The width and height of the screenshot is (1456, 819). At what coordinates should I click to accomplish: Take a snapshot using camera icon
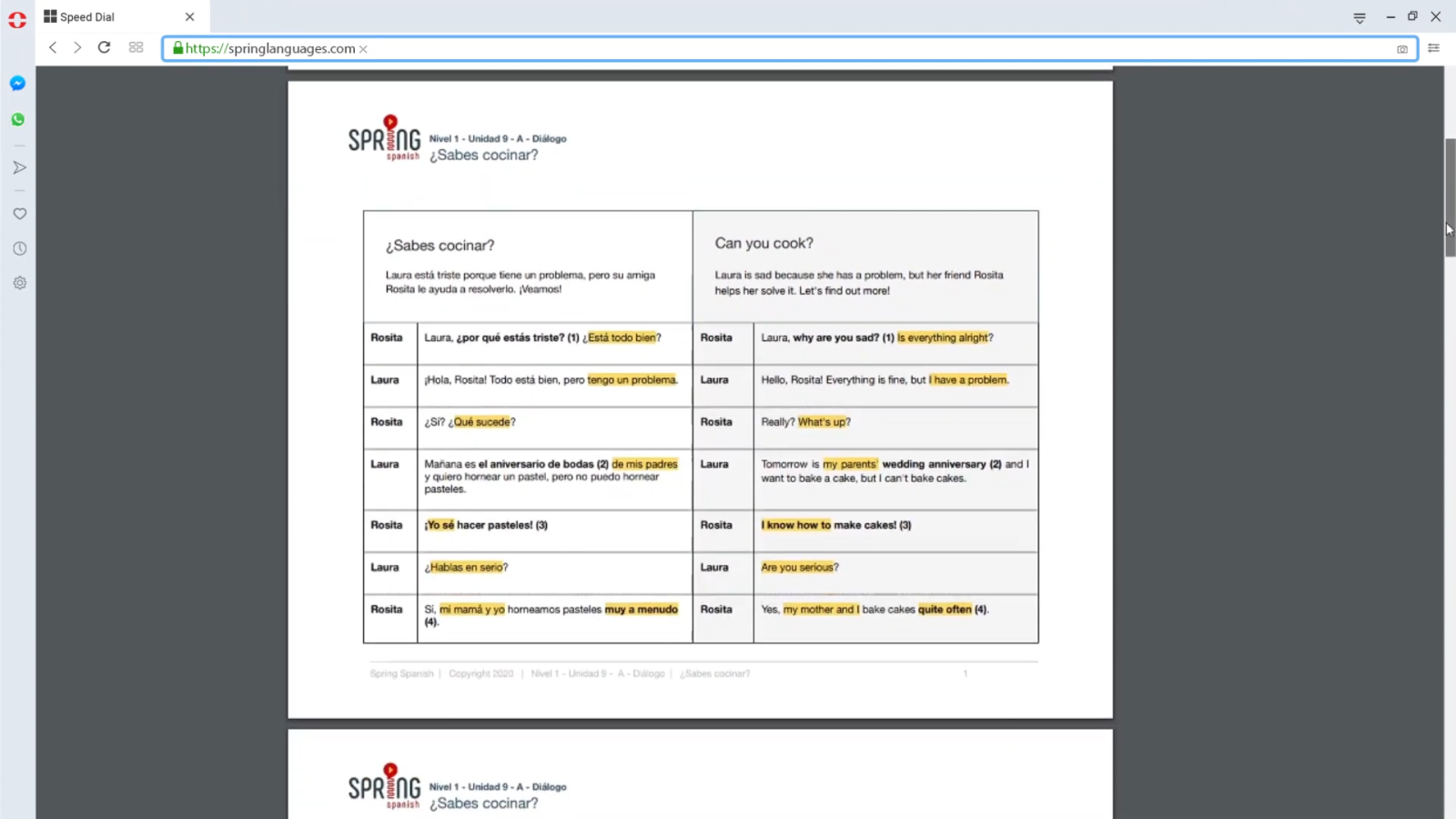[1402, 49]
